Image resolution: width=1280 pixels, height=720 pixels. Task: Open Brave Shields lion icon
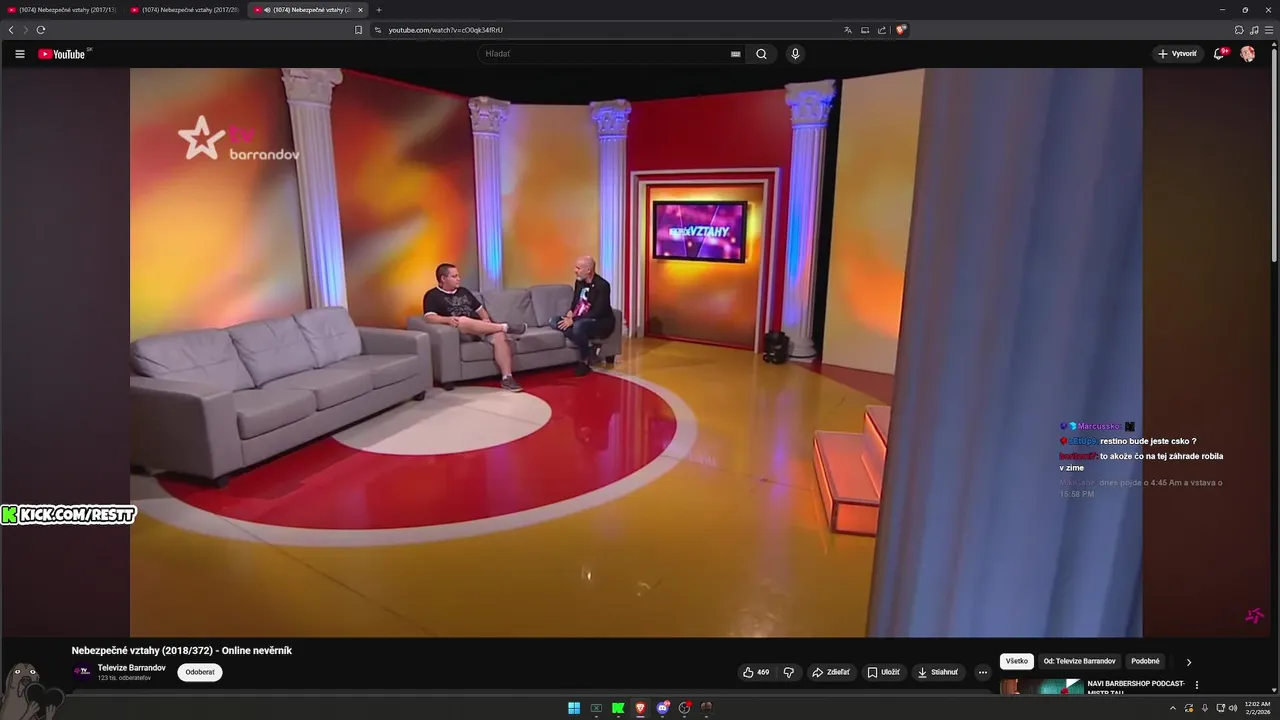901,30
